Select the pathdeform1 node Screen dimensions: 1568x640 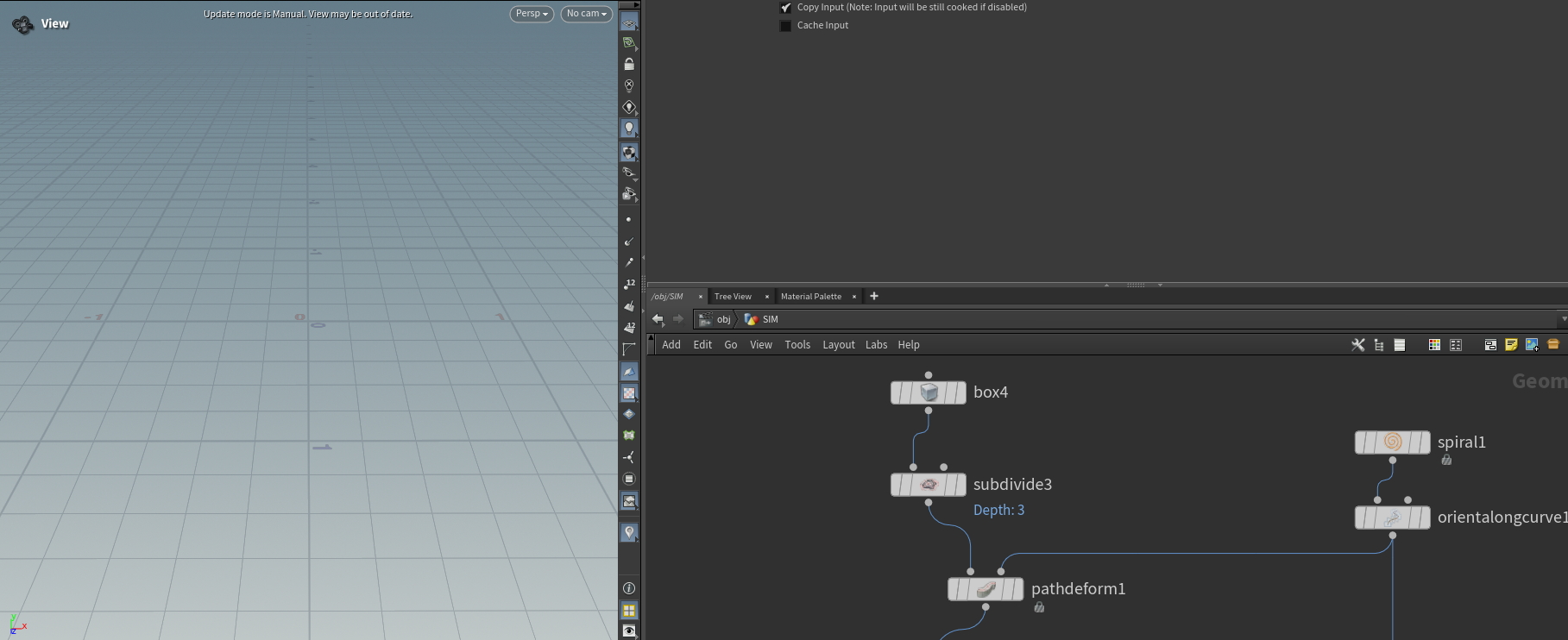985,589
